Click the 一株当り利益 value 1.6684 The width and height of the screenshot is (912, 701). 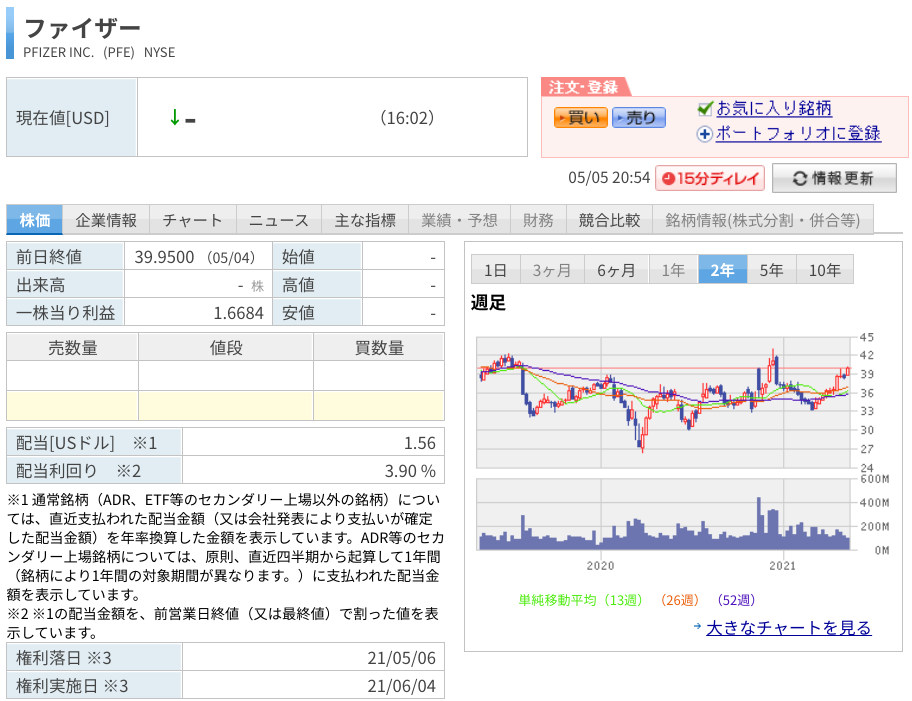click(x=238, y=313)
